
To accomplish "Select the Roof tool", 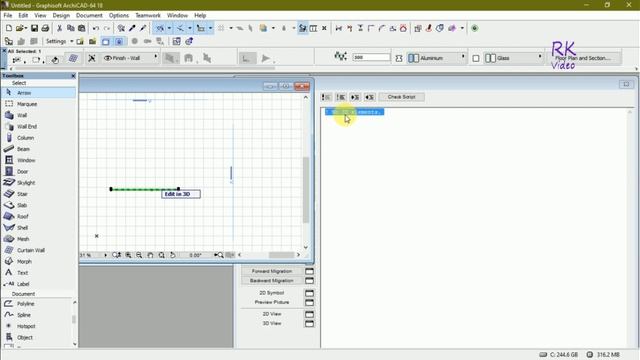I will pos(39,216).
